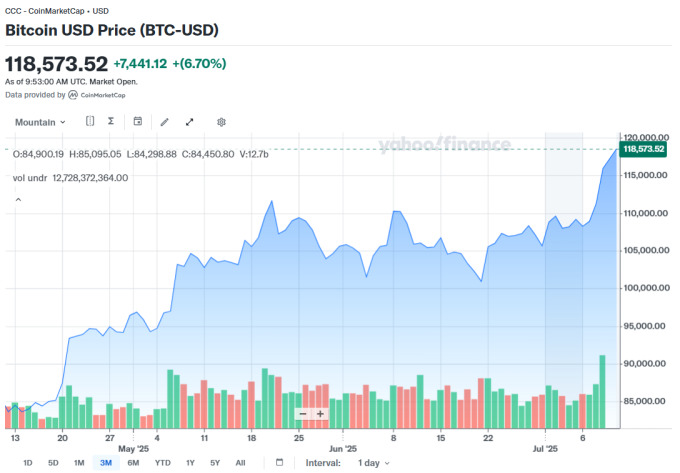
Task: Click the H:85,095.05 high value
Action: click(95, 154)
